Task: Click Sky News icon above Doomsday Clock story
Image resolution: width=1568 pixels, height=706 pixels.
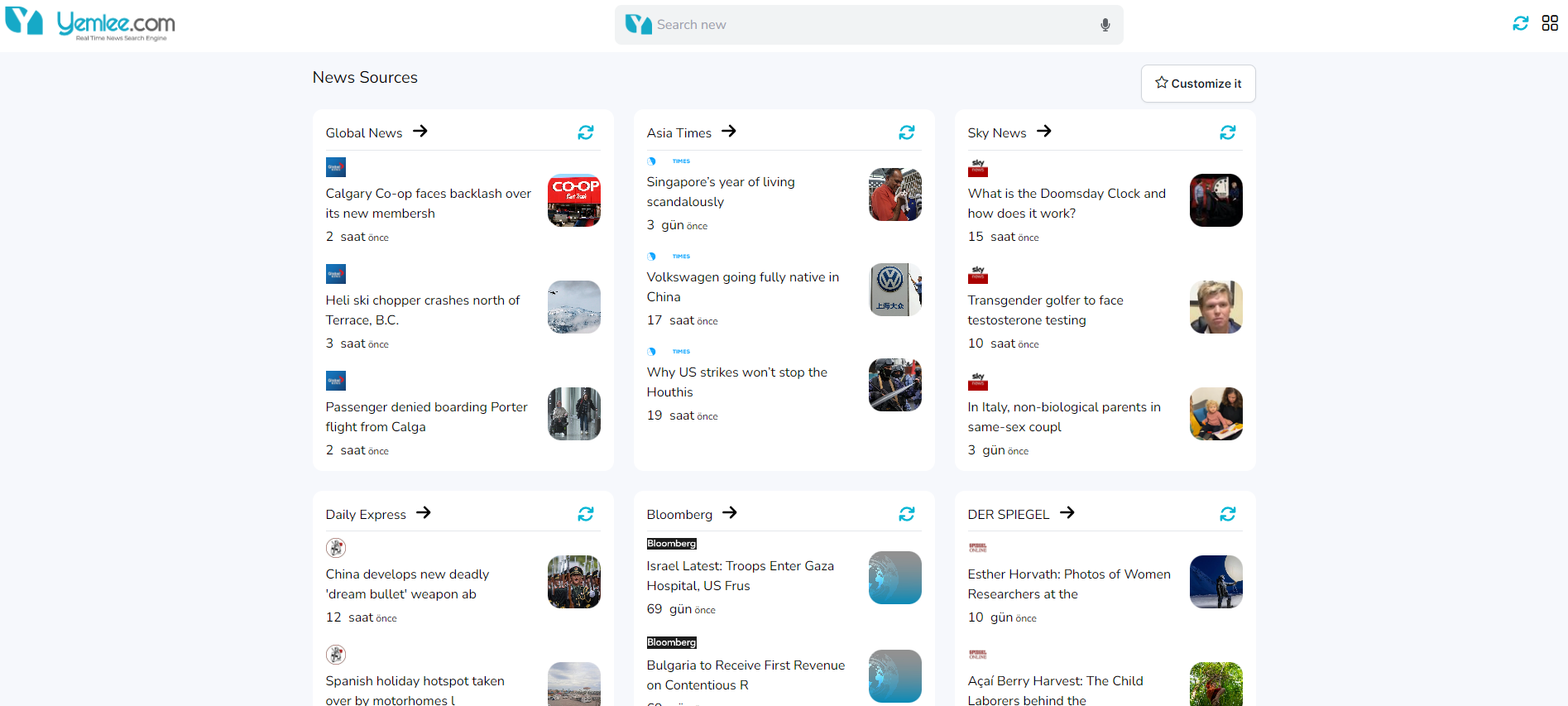Action: [978, 167]
